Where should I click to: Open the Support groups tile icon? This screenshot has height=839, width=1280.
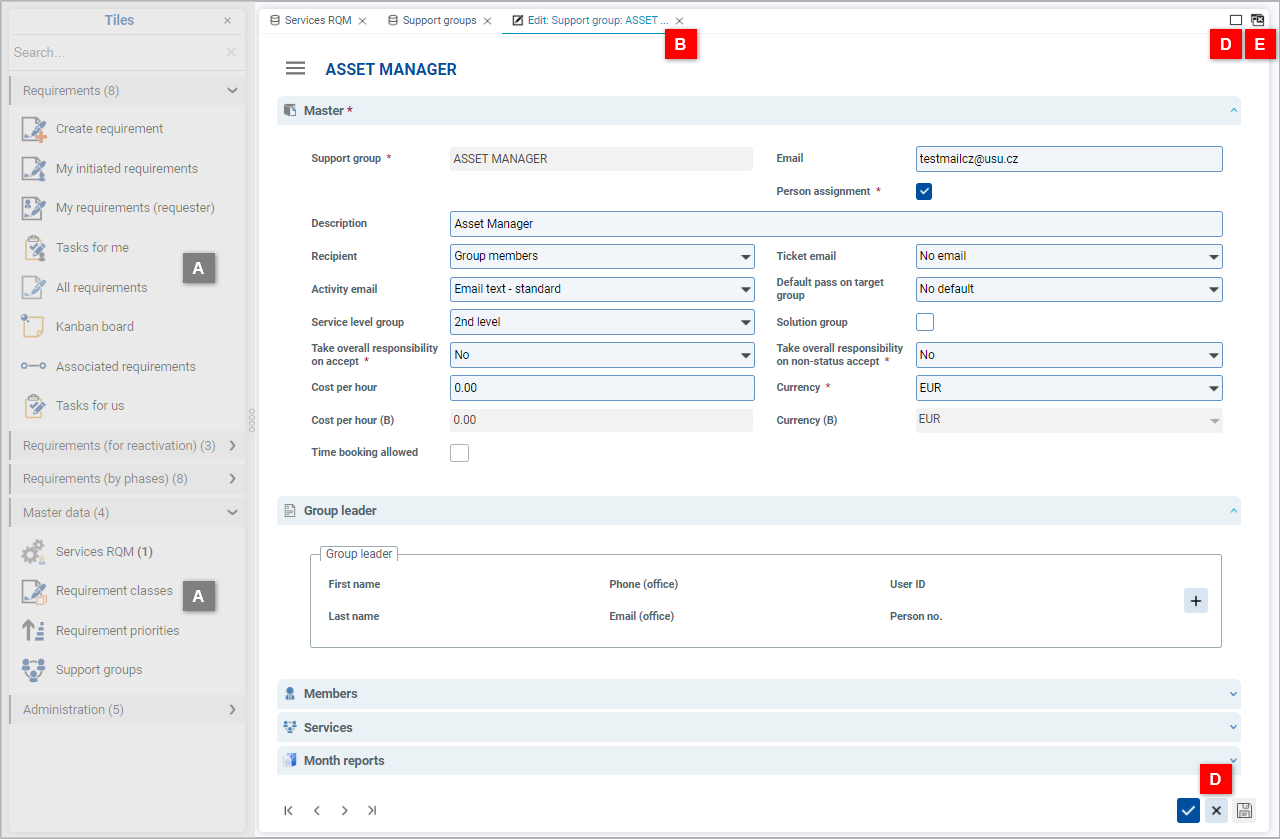(33, 670)
